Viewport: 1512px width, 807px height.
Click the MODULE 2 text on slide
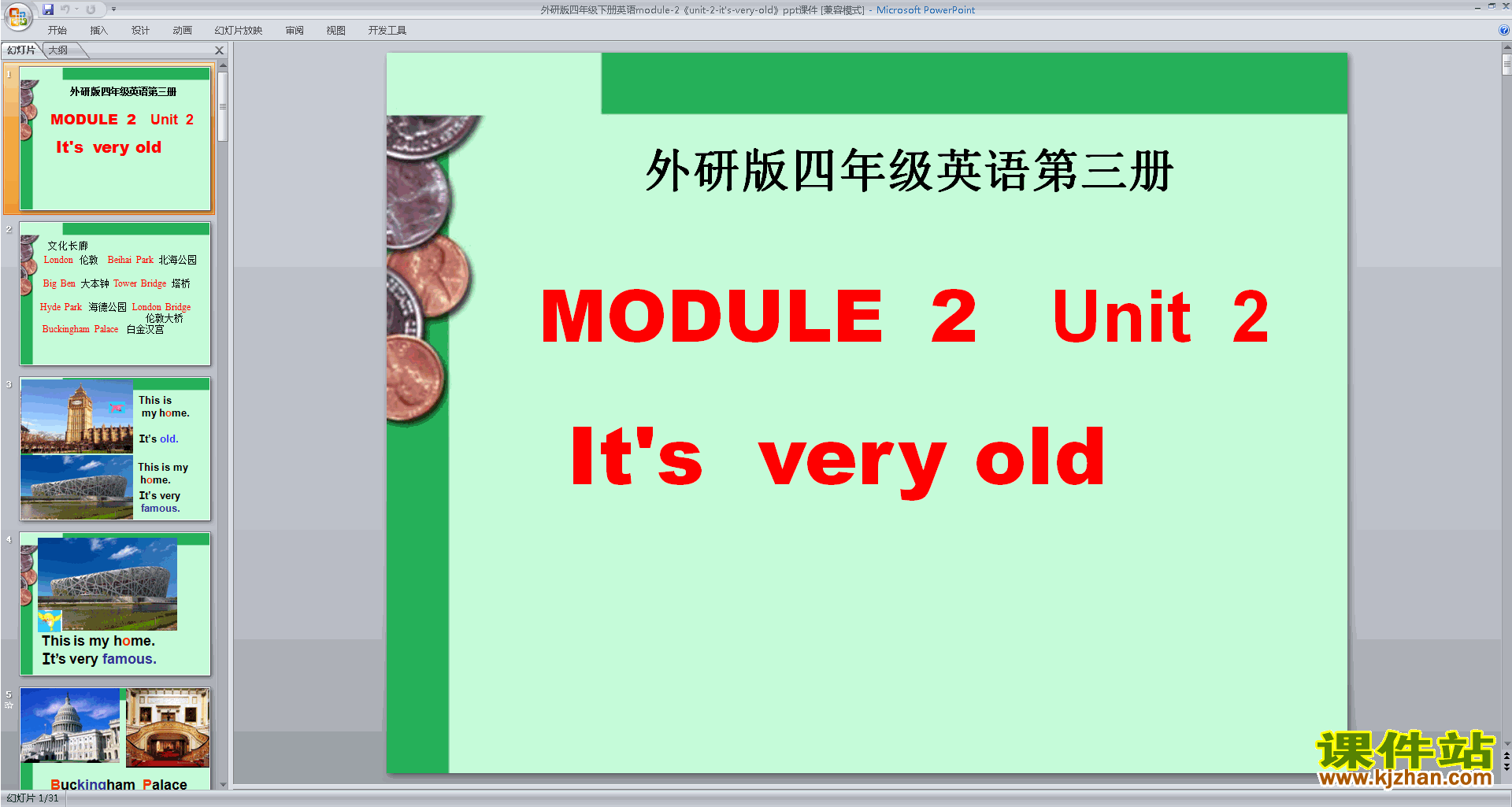pyautogui.click(x=759, y=317)
